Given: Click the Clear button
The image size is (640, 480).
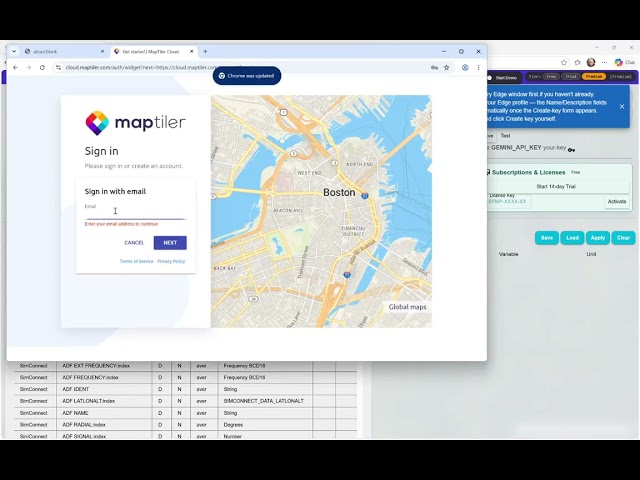Looking at the screenshot, I should [x=623, y=238].
